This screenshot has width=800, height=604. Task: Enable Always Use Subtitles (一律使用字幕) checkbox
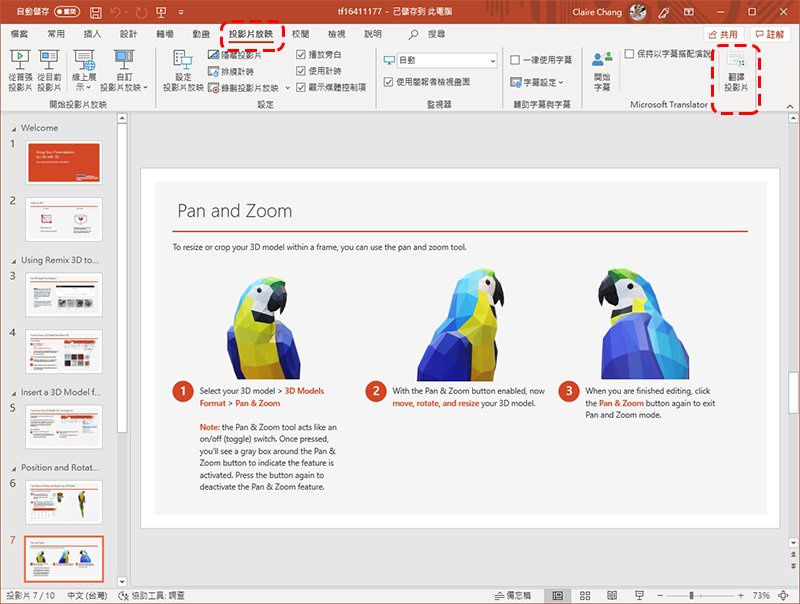515,60
